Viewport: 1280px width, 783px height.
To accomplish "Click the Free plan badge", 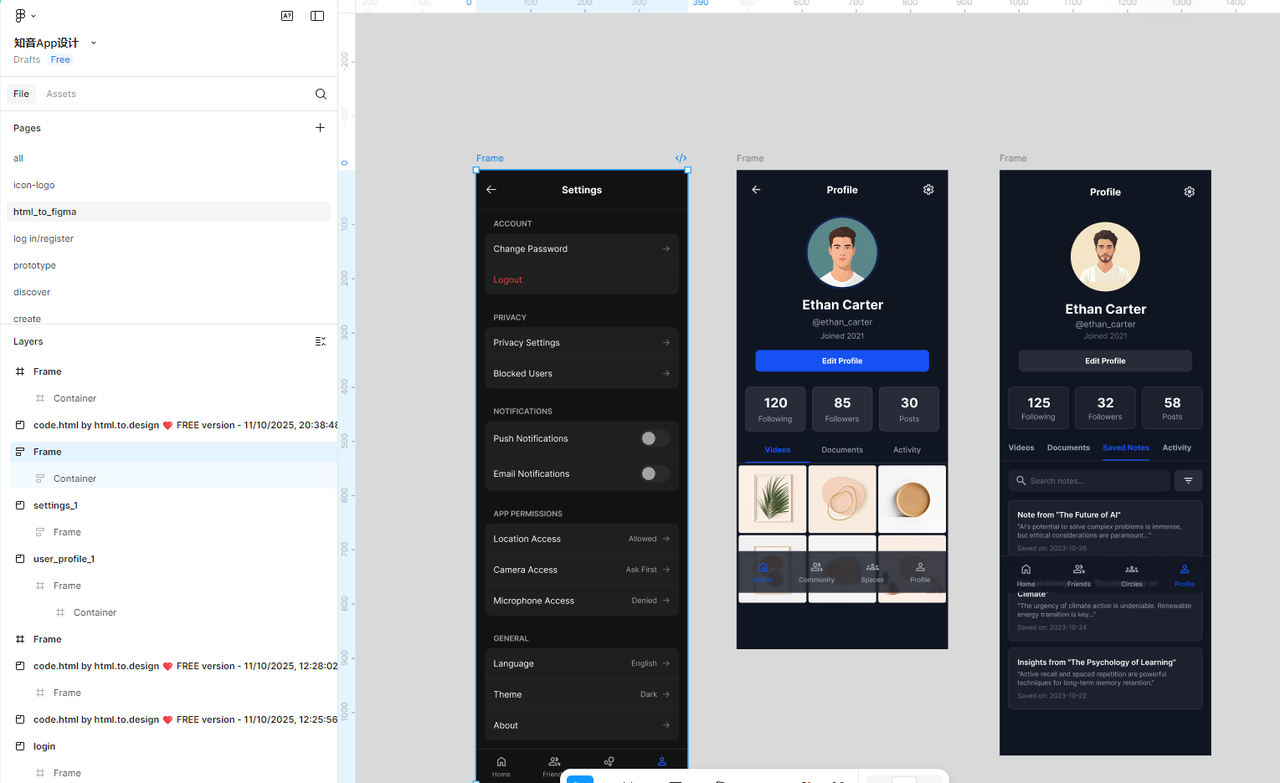I will point(61,60).
